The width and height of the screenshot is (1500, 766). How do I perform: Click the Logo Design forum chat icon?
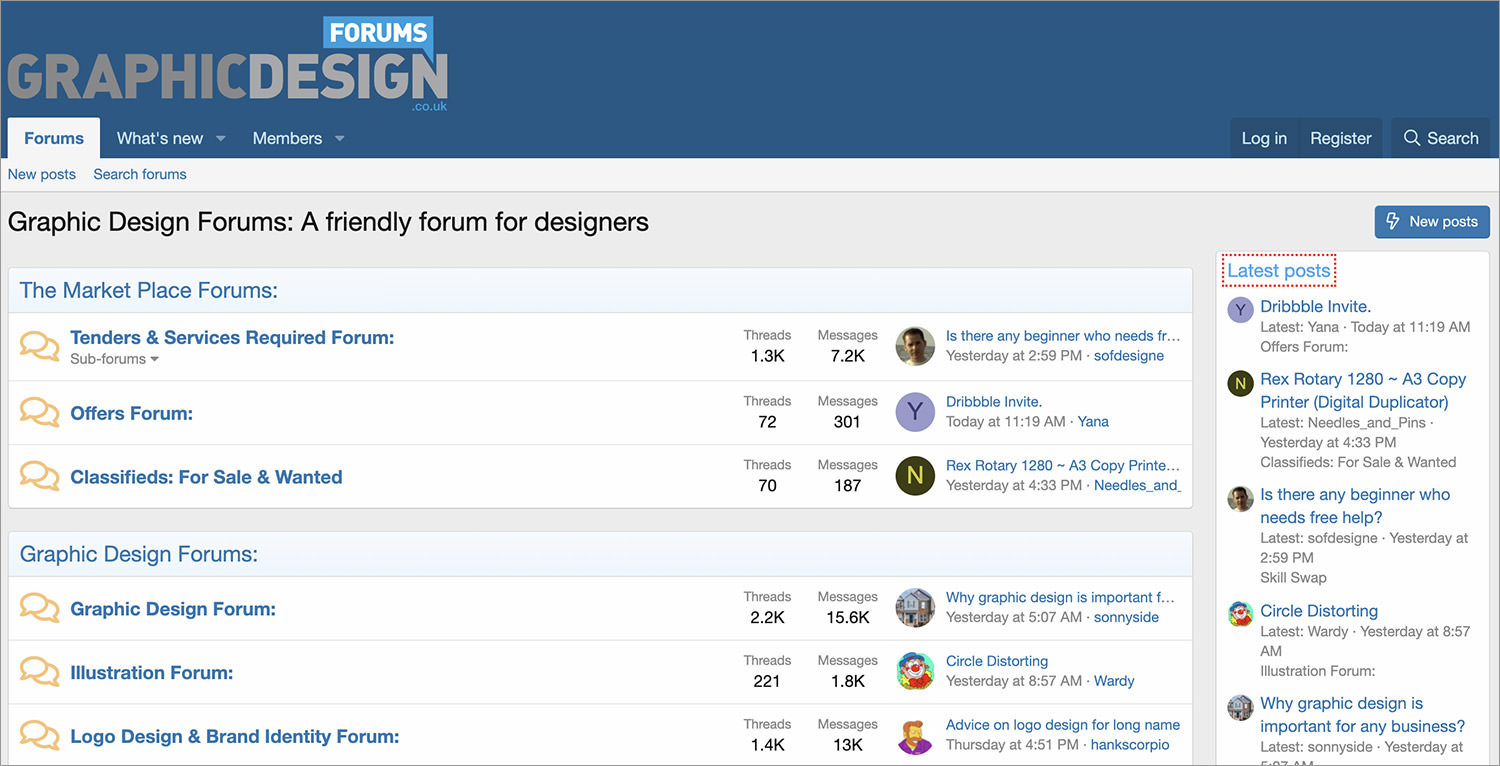[39, 734]
